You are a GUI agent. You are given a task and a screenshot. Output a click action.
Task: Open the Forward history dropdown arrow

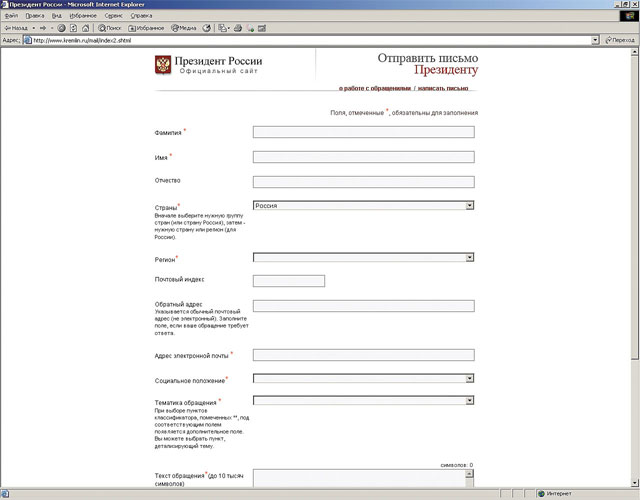[x=52, y=28]
